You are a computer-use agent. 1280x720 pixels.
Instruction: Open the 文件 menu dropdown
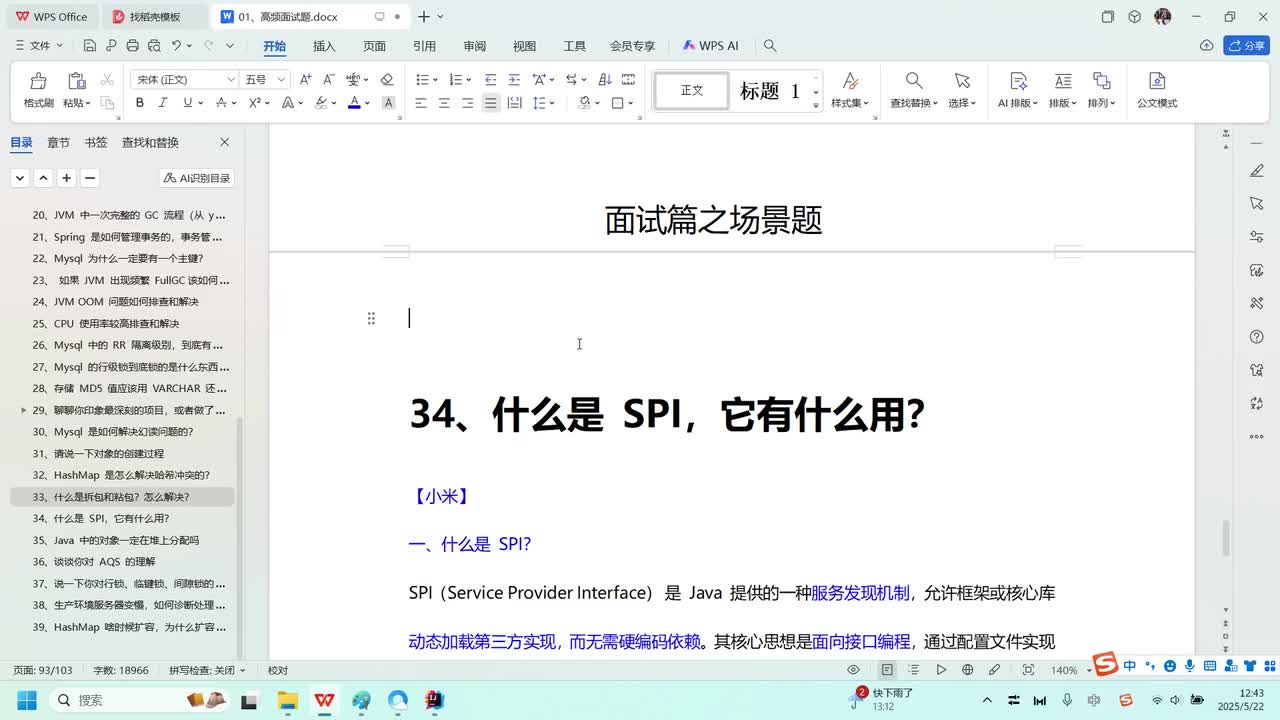click(x=40, y=46)
